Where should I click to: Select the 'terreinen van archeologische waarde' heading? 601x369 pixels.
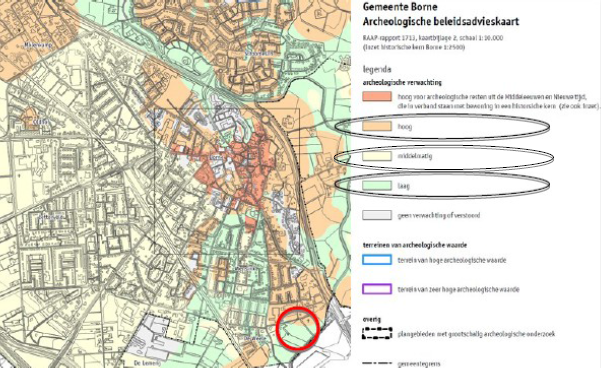point(415,245)
